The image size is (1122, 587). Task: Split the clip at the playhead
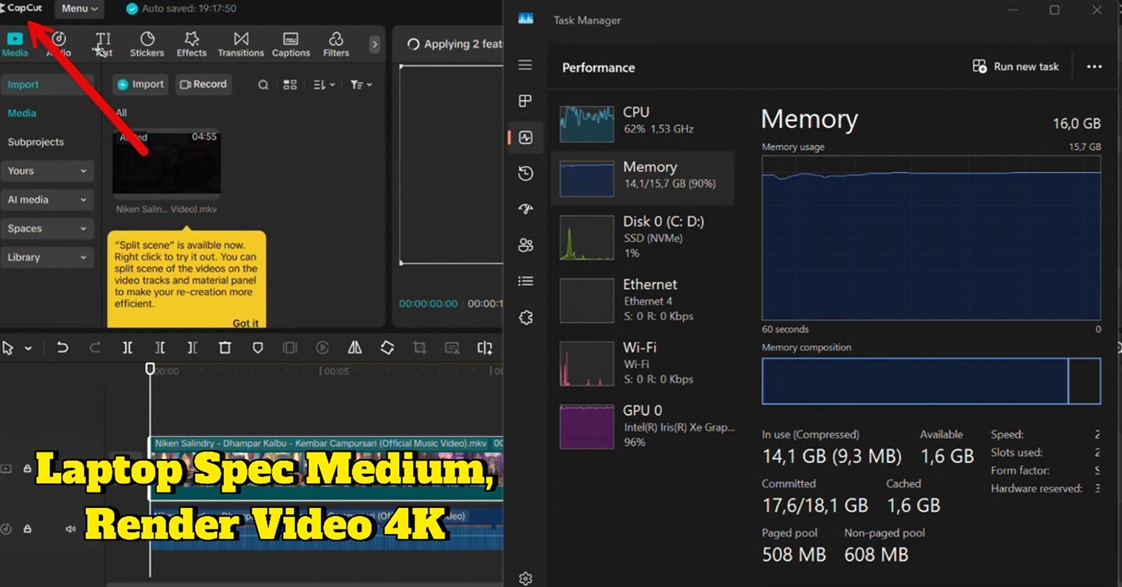[127, 348]
